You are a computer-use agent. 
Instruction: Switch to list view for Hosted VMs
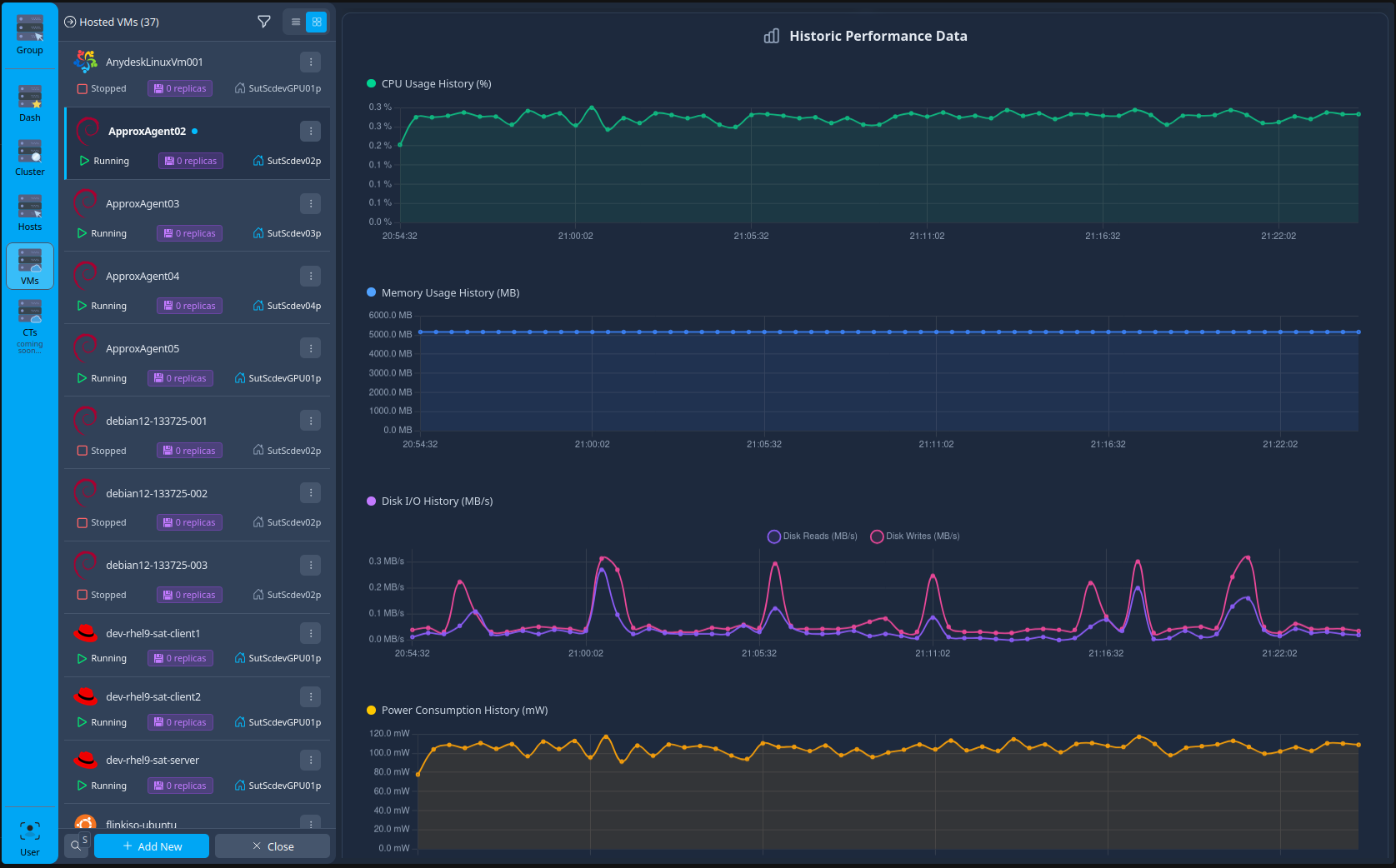pos(295,22)
